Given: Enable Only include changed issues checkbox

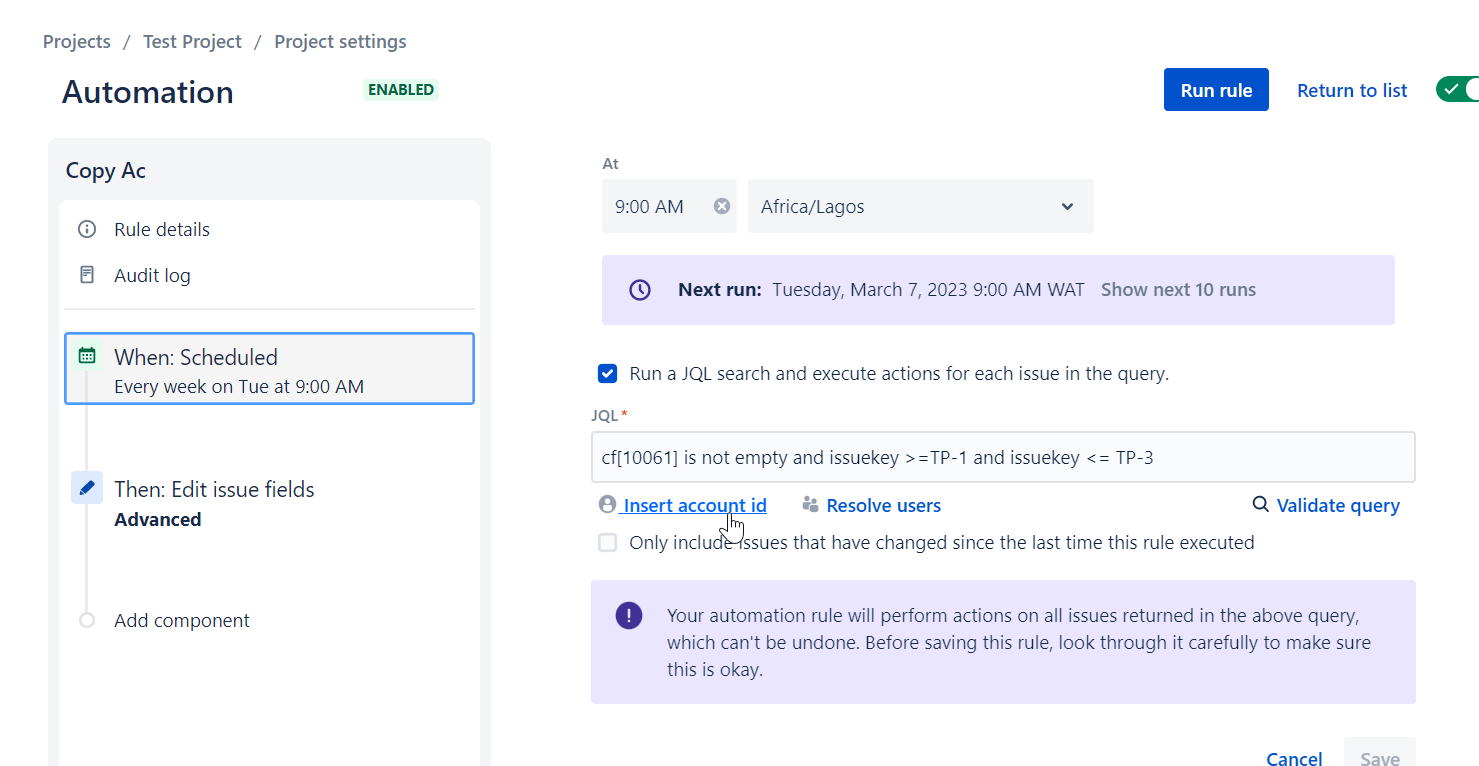Looking at the screenshot, I should (x=607, y=543).
